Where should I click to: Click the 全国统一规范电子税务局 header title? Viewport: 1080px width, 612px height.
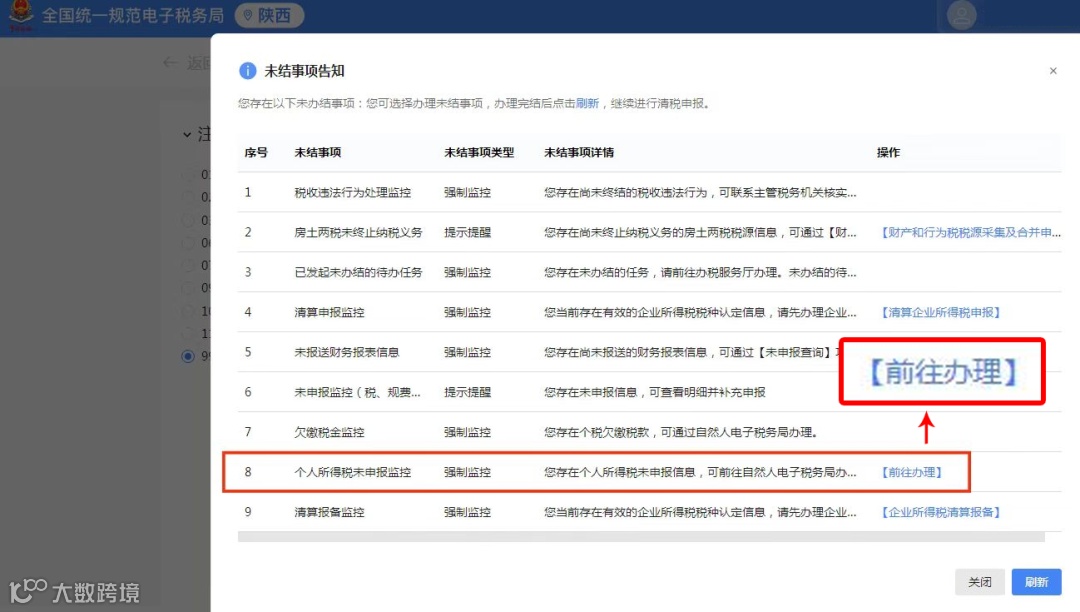coord(133,15)
